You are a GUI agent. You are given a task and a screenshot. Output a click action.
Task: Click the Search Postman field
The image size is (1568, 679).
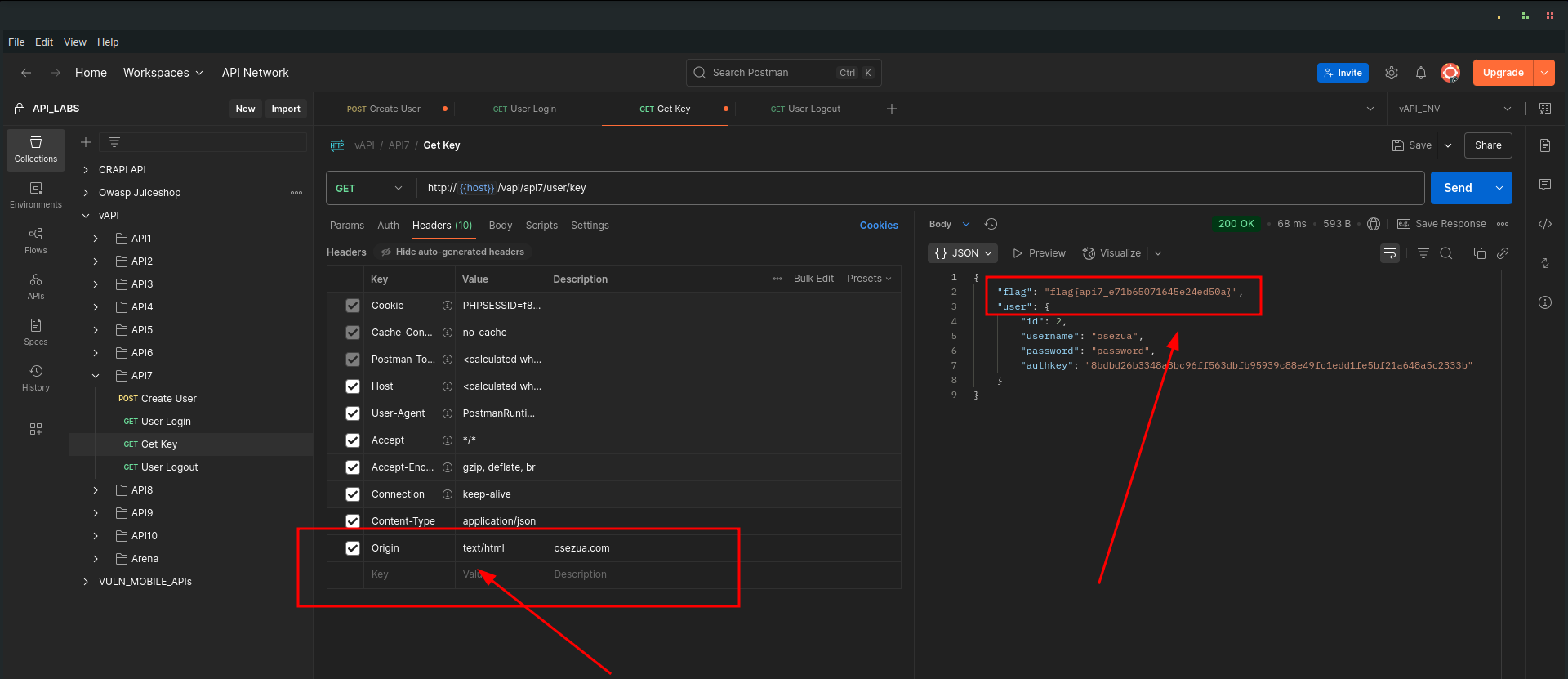click(x=784, y=73)
